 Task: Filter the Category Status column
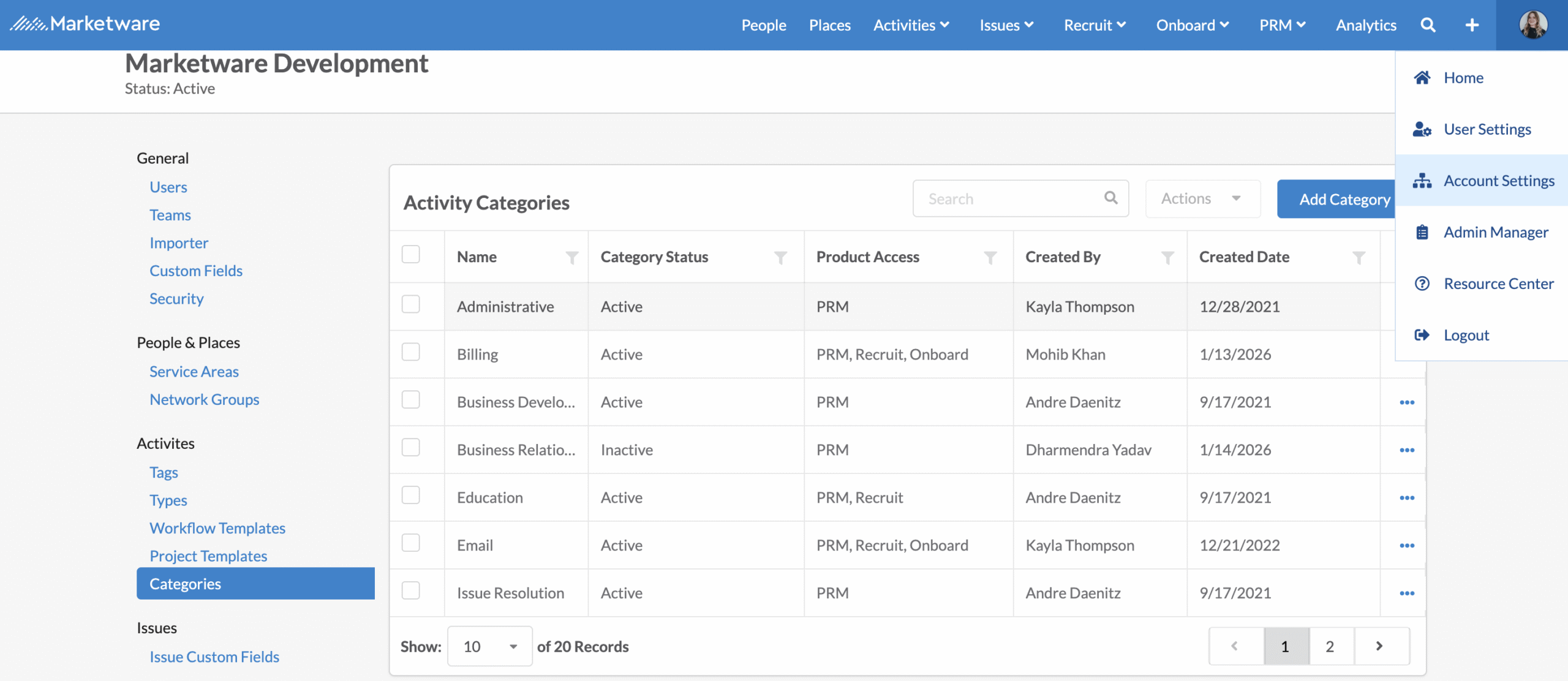pyautogui.click(x=780, y=258)
